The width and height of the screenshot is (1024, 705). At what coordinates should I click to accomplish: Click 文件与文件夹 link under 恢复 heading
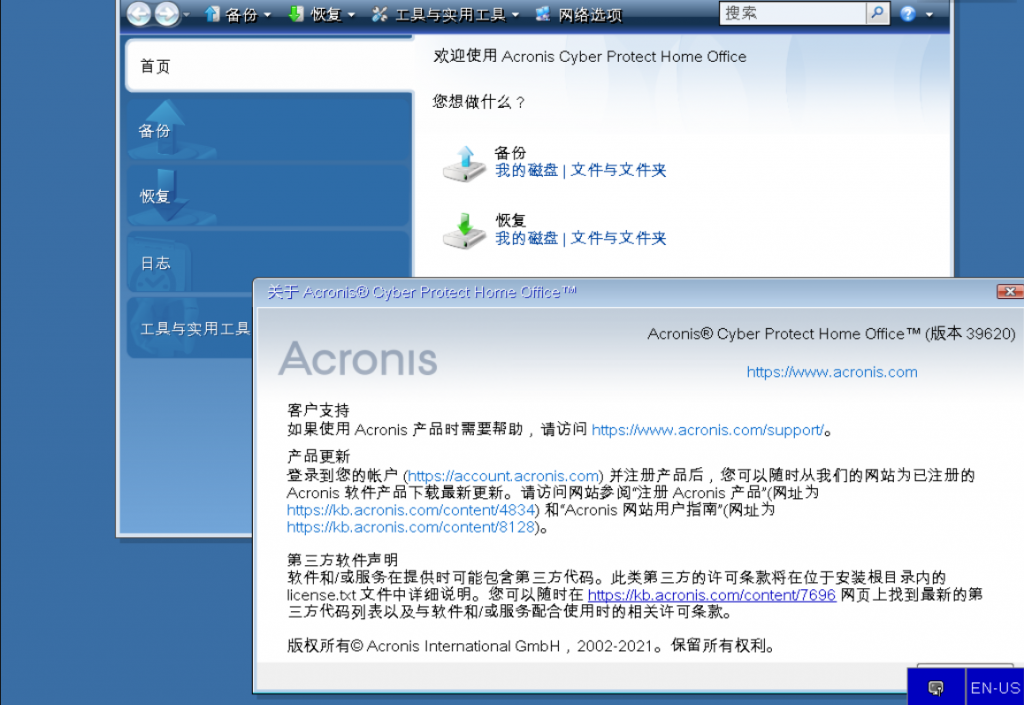(x=618, y=239)
